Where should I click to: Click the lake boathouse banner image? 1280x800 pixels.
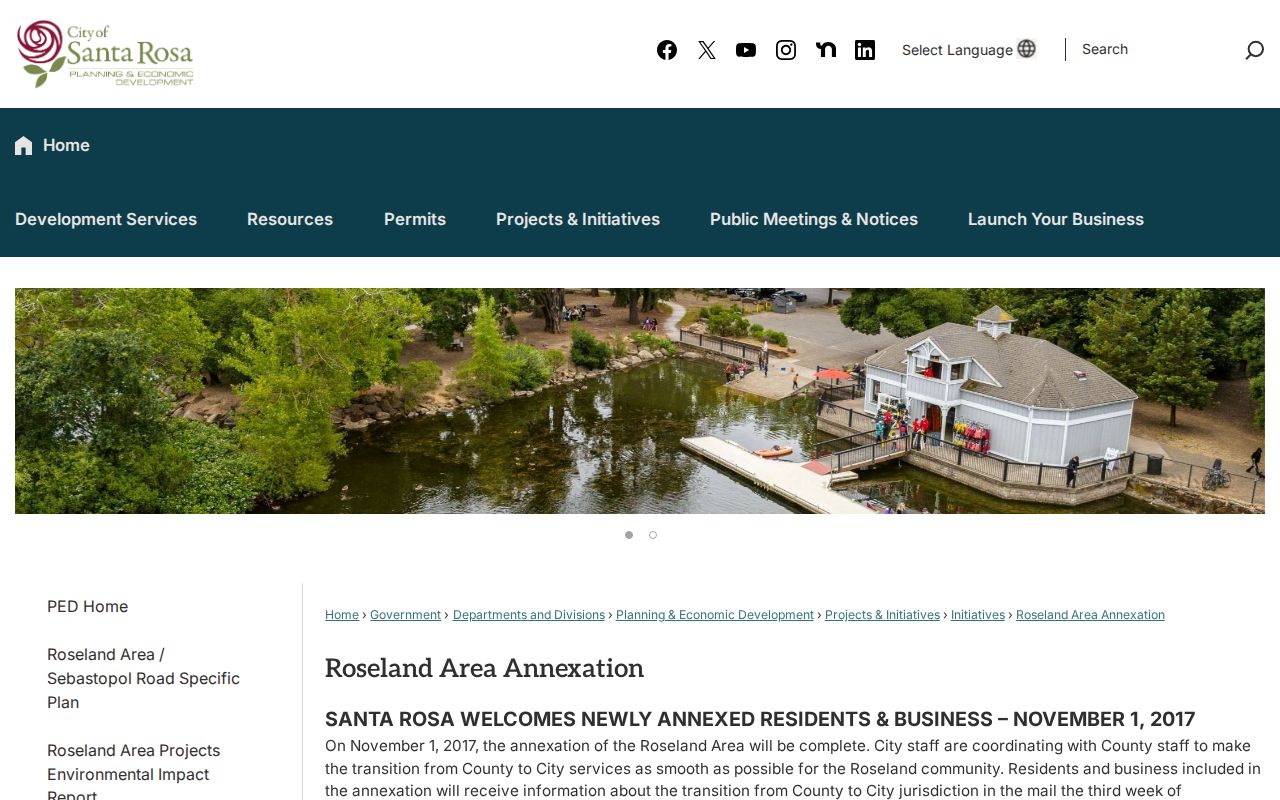tap(640, 401)
